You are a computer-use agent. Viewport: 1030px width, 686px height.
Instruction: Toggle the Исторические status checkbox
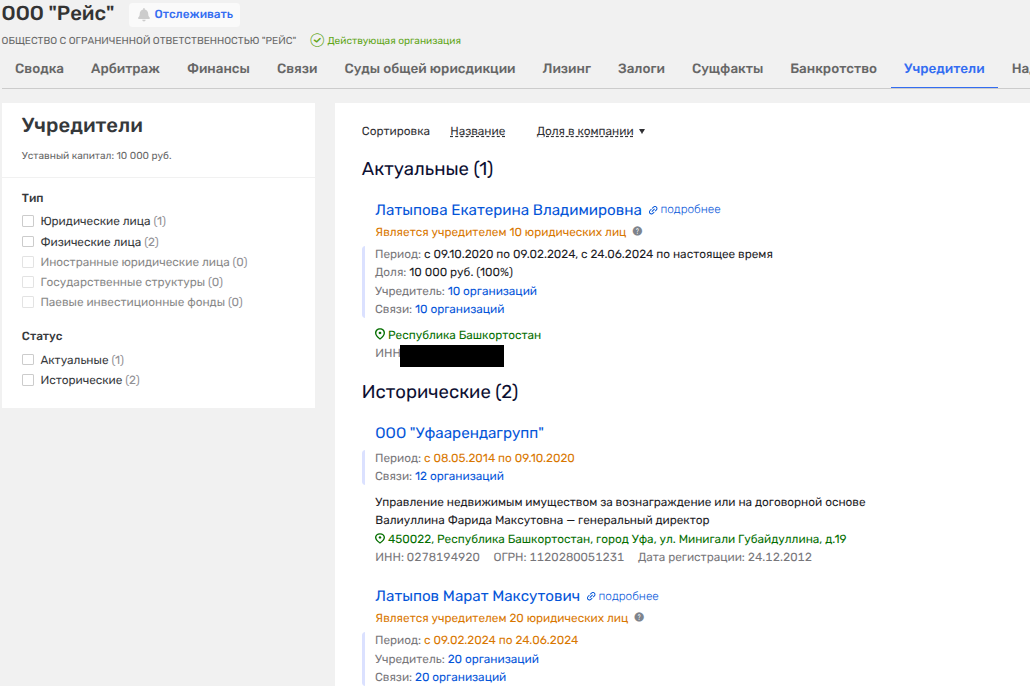coord(28,381)
